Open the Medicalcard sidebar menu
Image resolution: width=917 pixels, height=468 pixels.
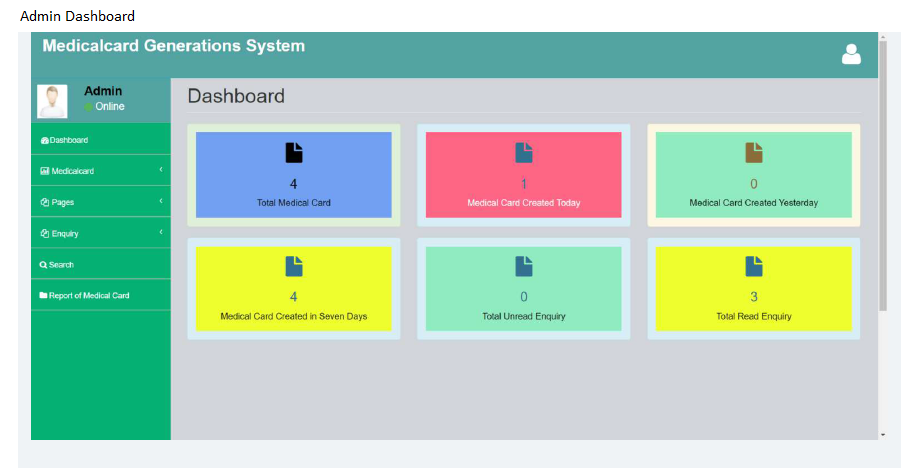tap(101, 170)
